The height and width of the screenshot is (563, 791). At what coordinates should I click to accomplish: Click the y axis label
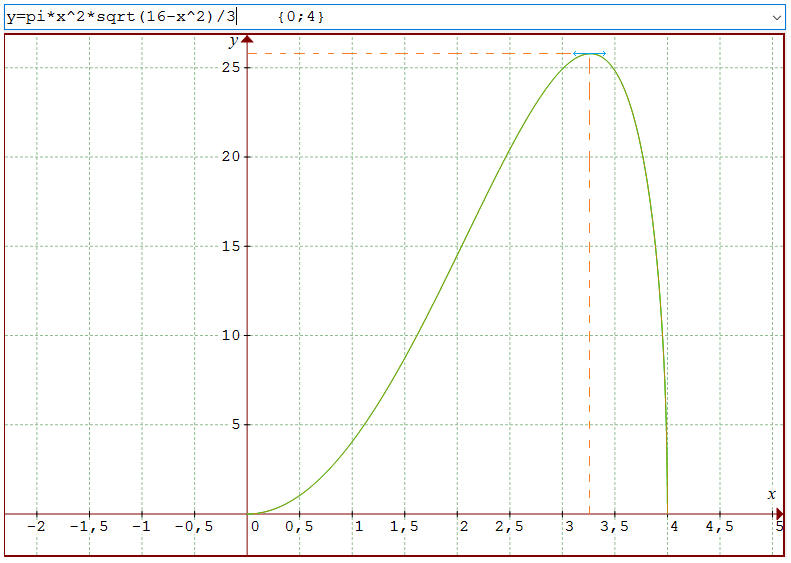point(232,41)
